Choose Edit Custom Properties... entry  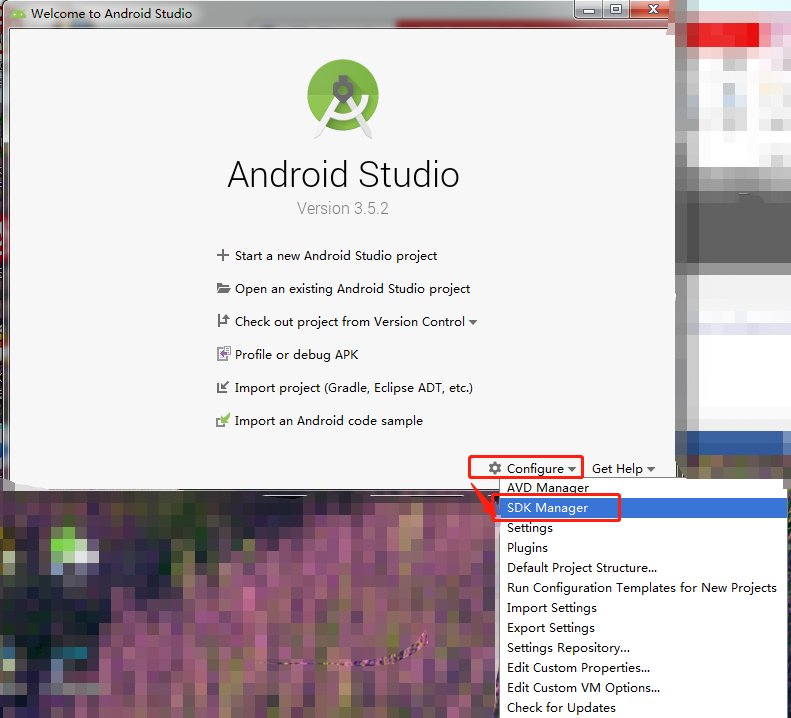pos(643,668)
